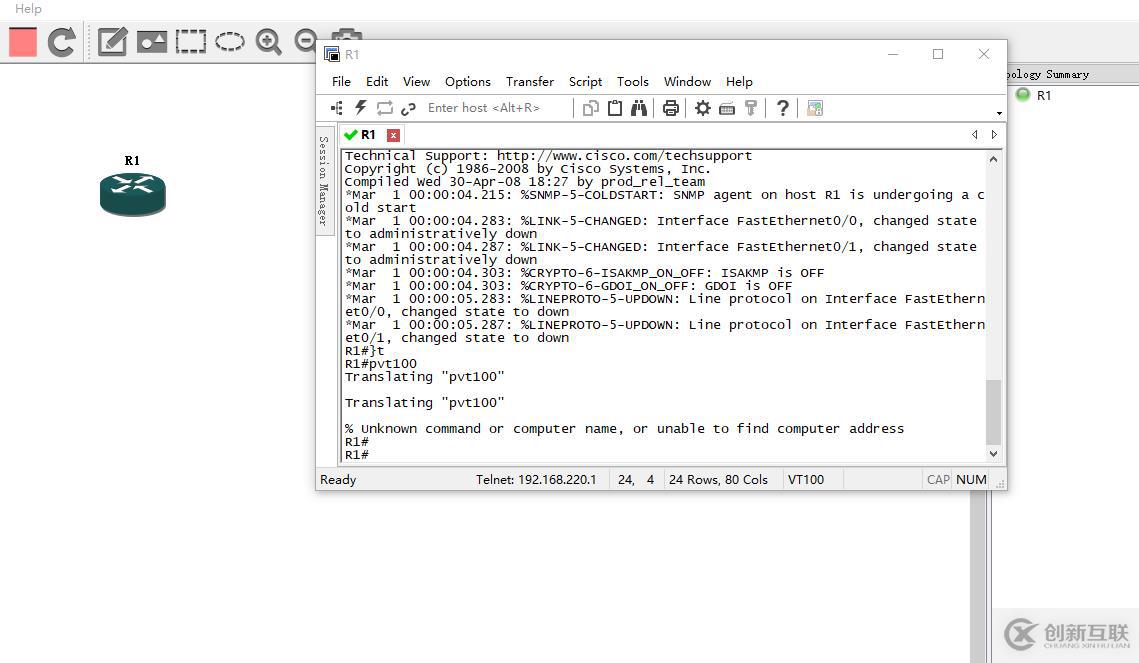Click the CAP indicator in status bar

(938, 479)
